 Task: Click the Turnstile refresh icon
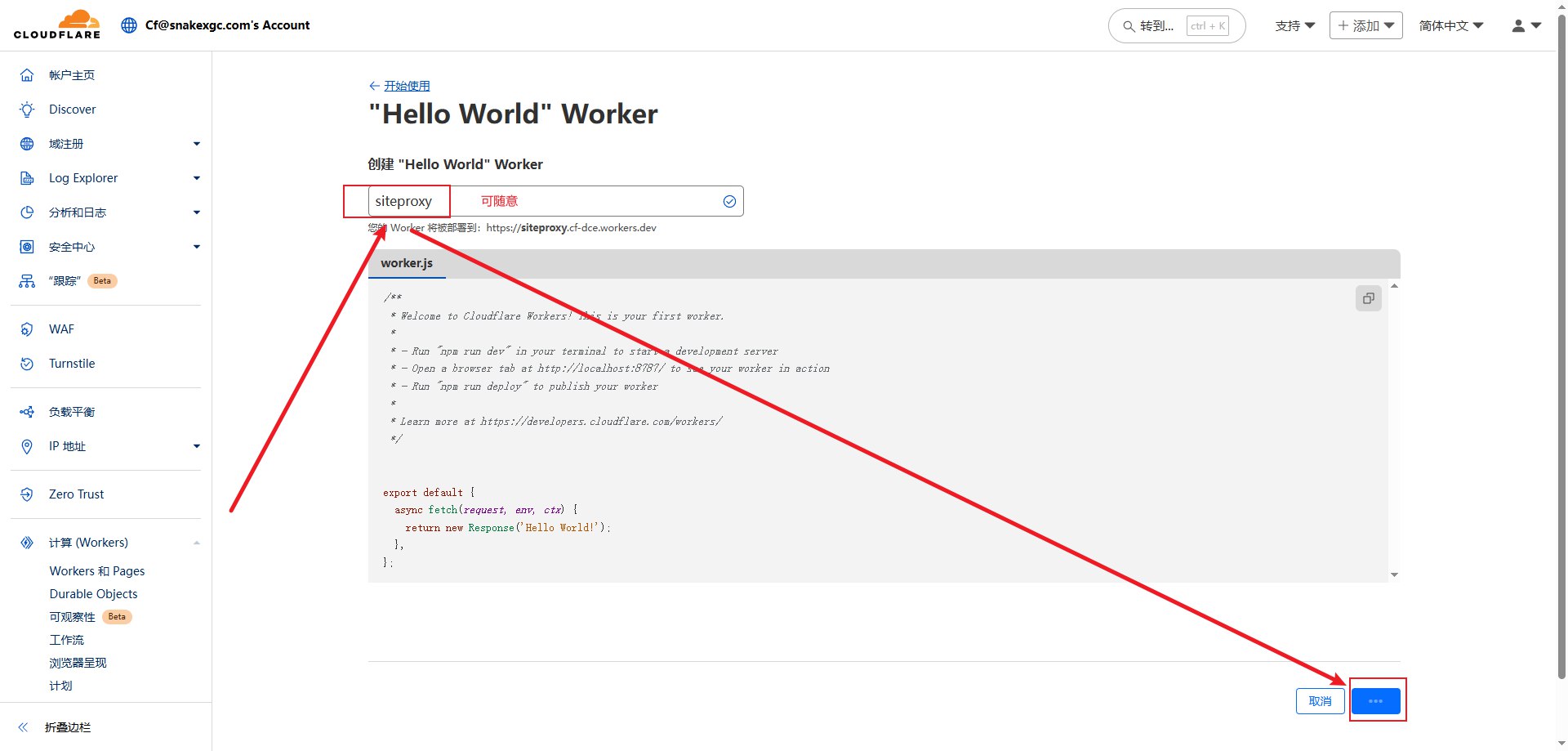click(27, 364)
